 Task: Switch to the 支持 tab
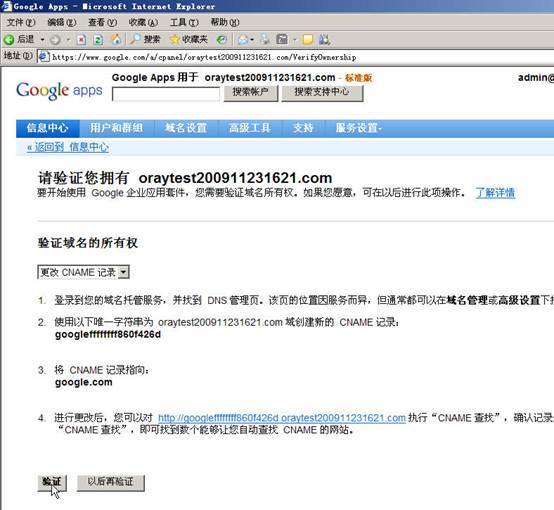pyautogui.click(x=303, y=128)
